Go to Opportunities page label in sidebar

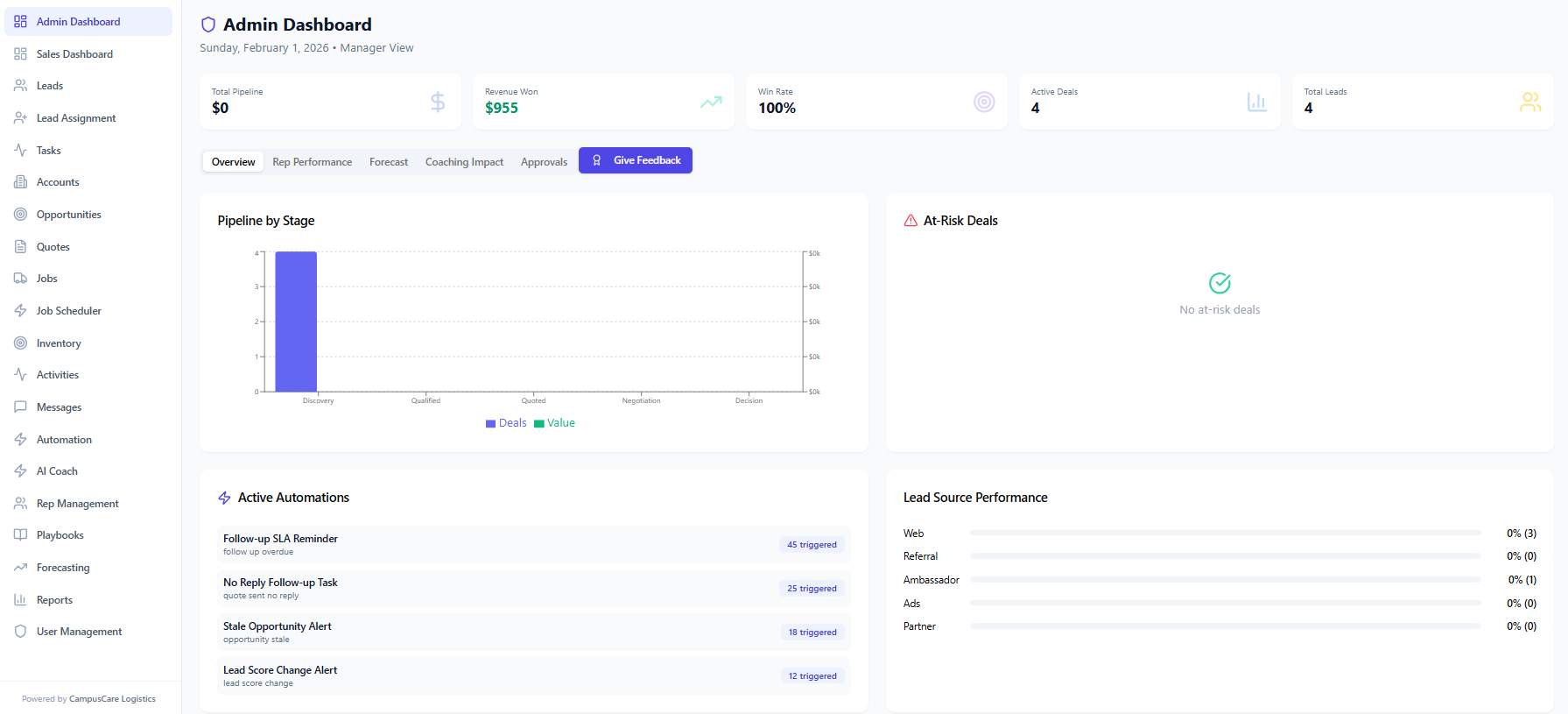69,215
